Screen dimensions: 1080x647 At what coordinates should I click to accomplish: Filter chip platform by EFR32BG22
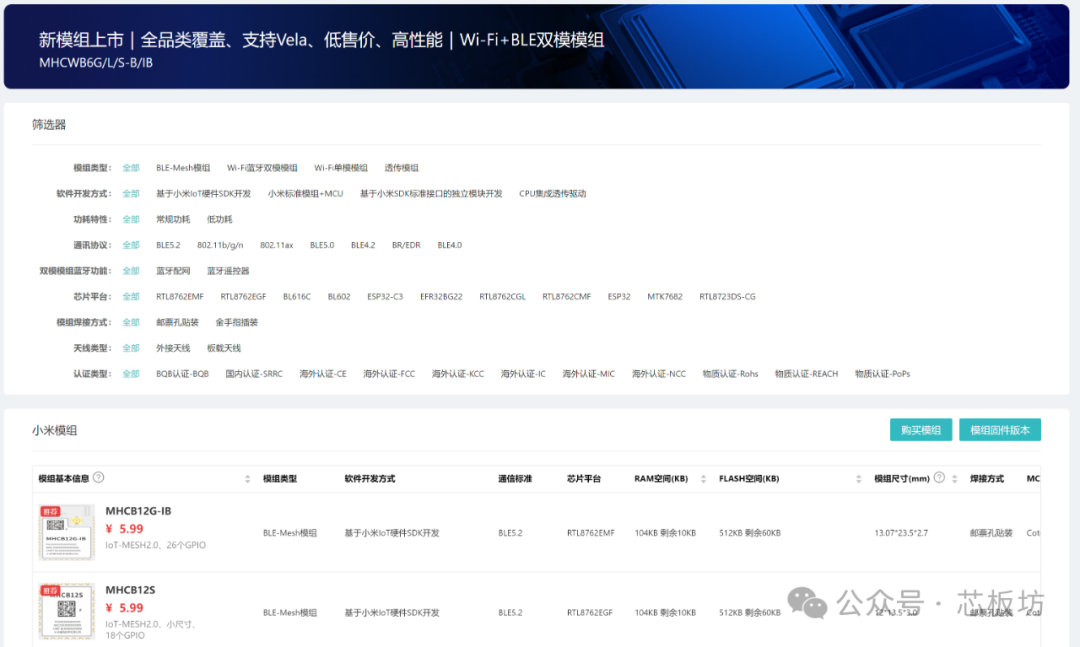[442, 296]
